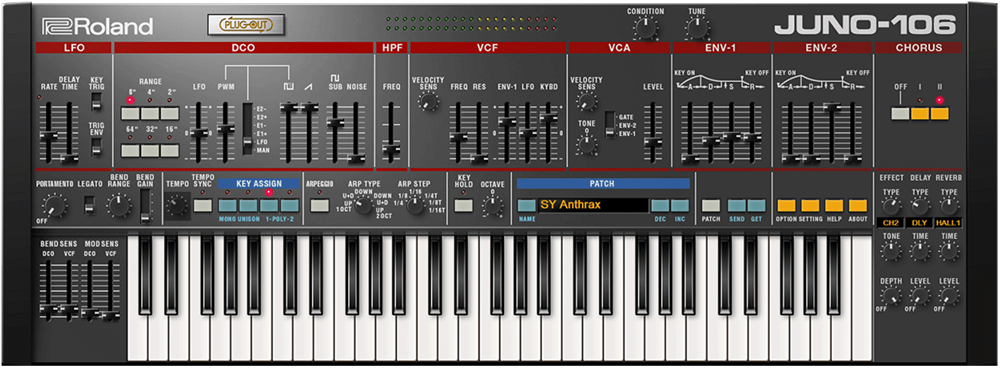1000x369 pixels.
Task: Turn the CONDITION knob
Action: (x=645, y=27)
